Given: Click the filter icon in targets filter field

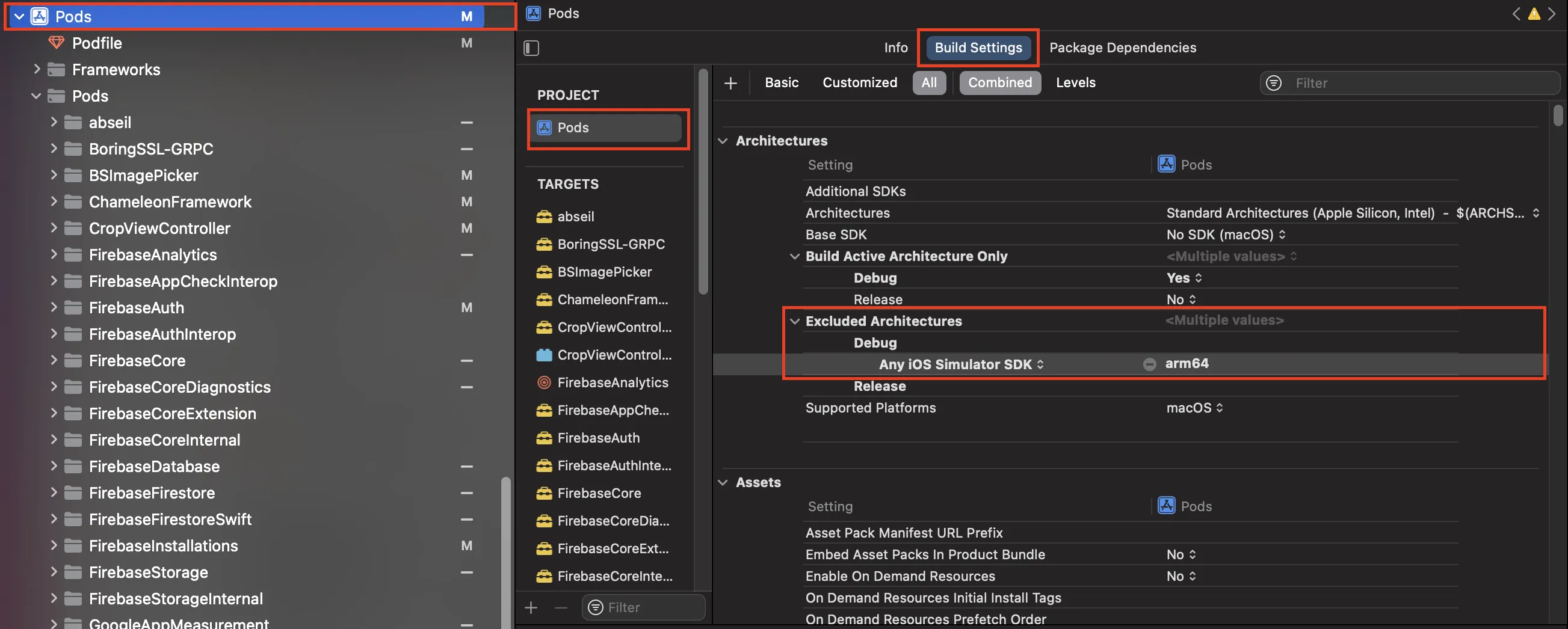Looking at the screenshot, I should click(x=595, y=607).
